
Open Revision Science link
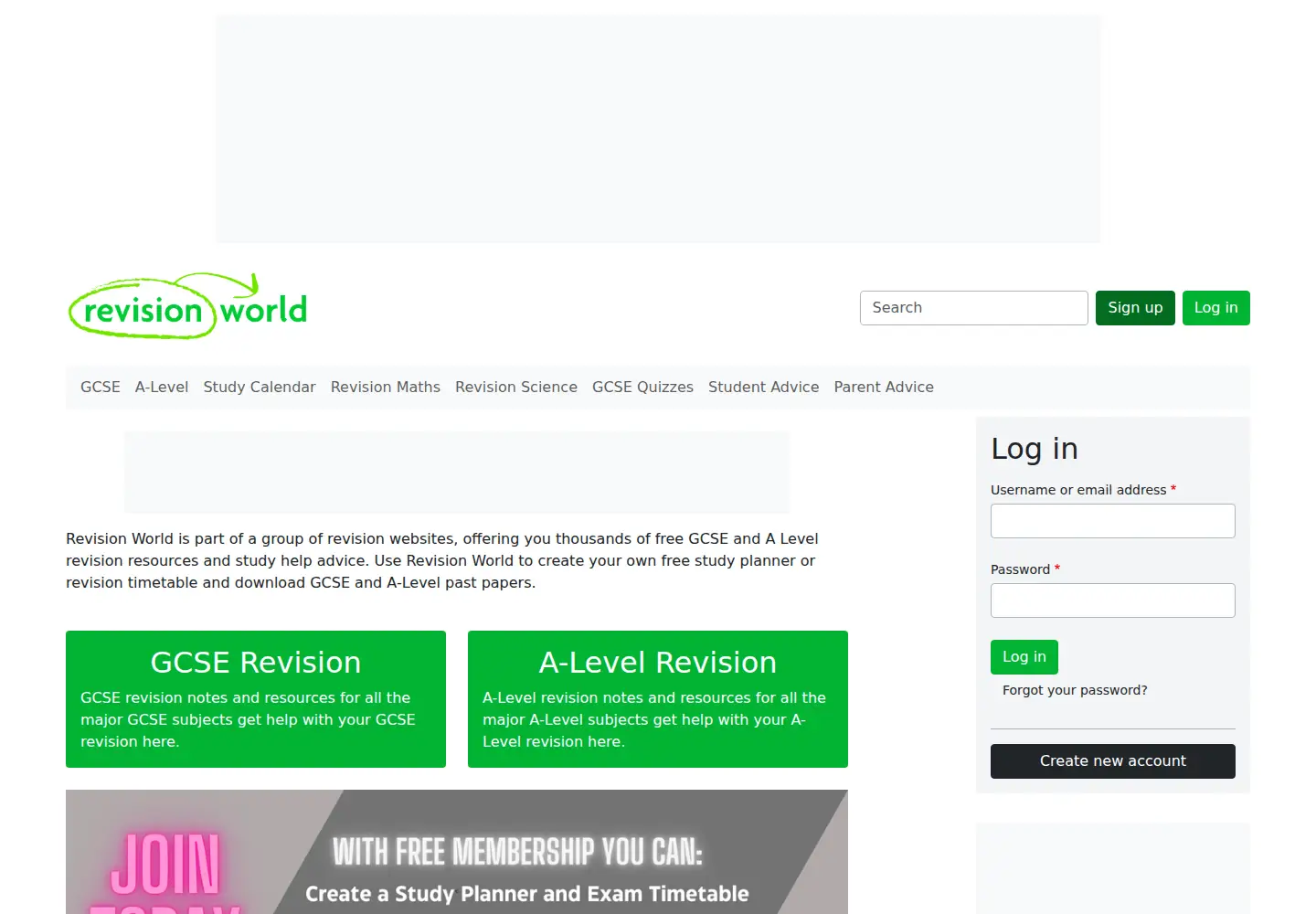pyautogui.click(x=516, y=387)
